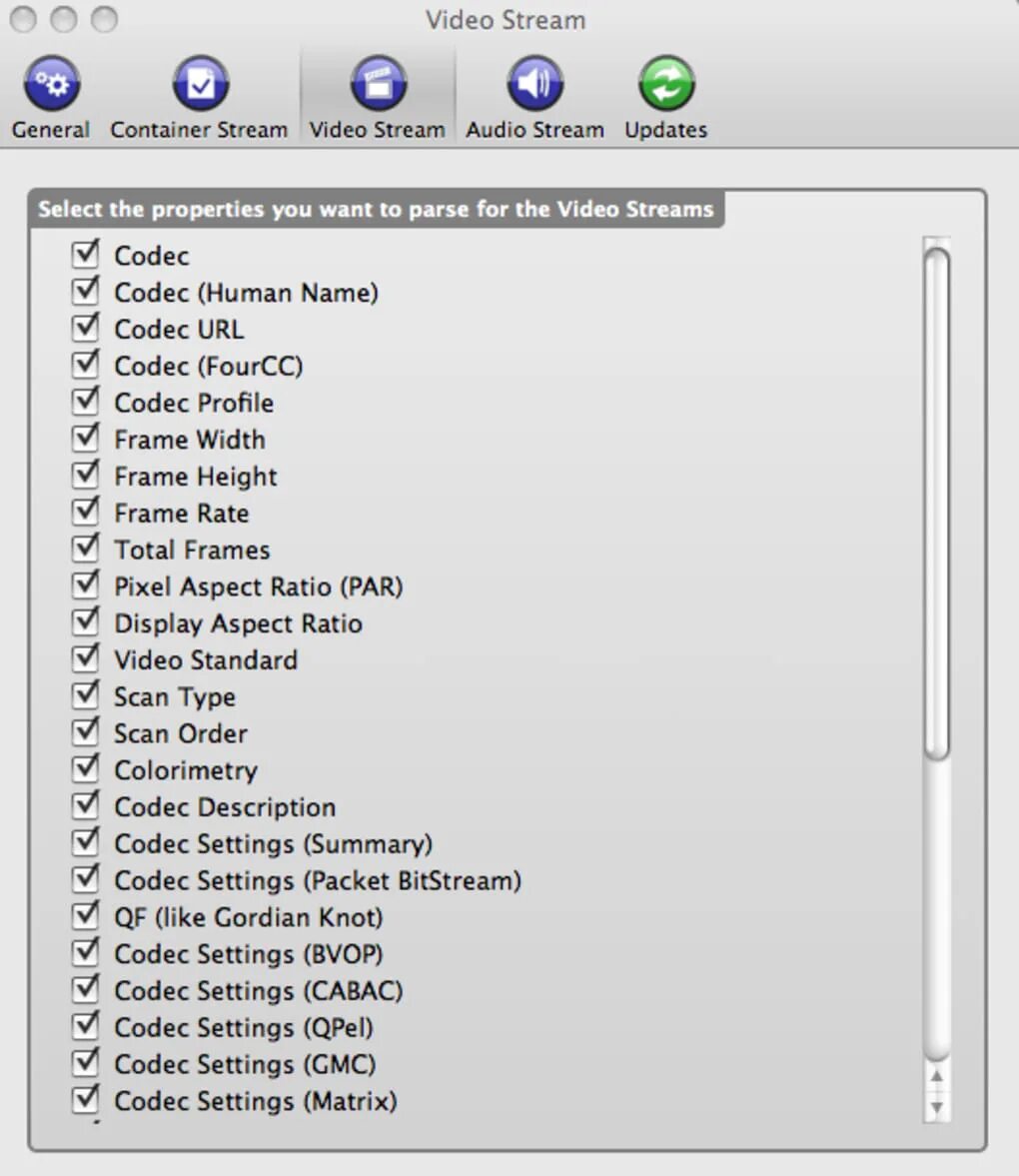Toggle the Scan Type checkbox

pos(86,695)
